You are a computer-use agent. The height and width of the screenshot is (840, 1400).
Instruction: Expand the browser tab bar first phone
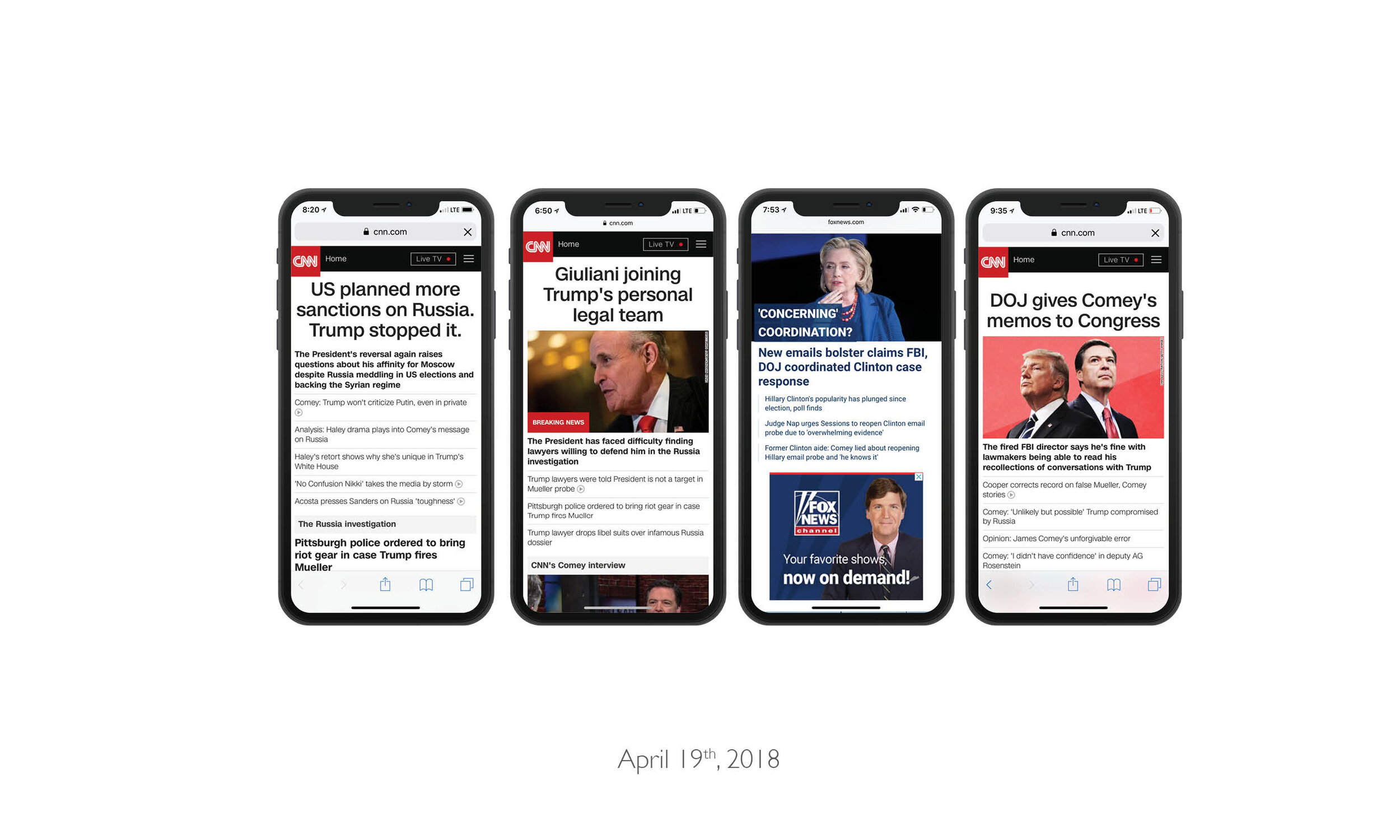(466, 584)
